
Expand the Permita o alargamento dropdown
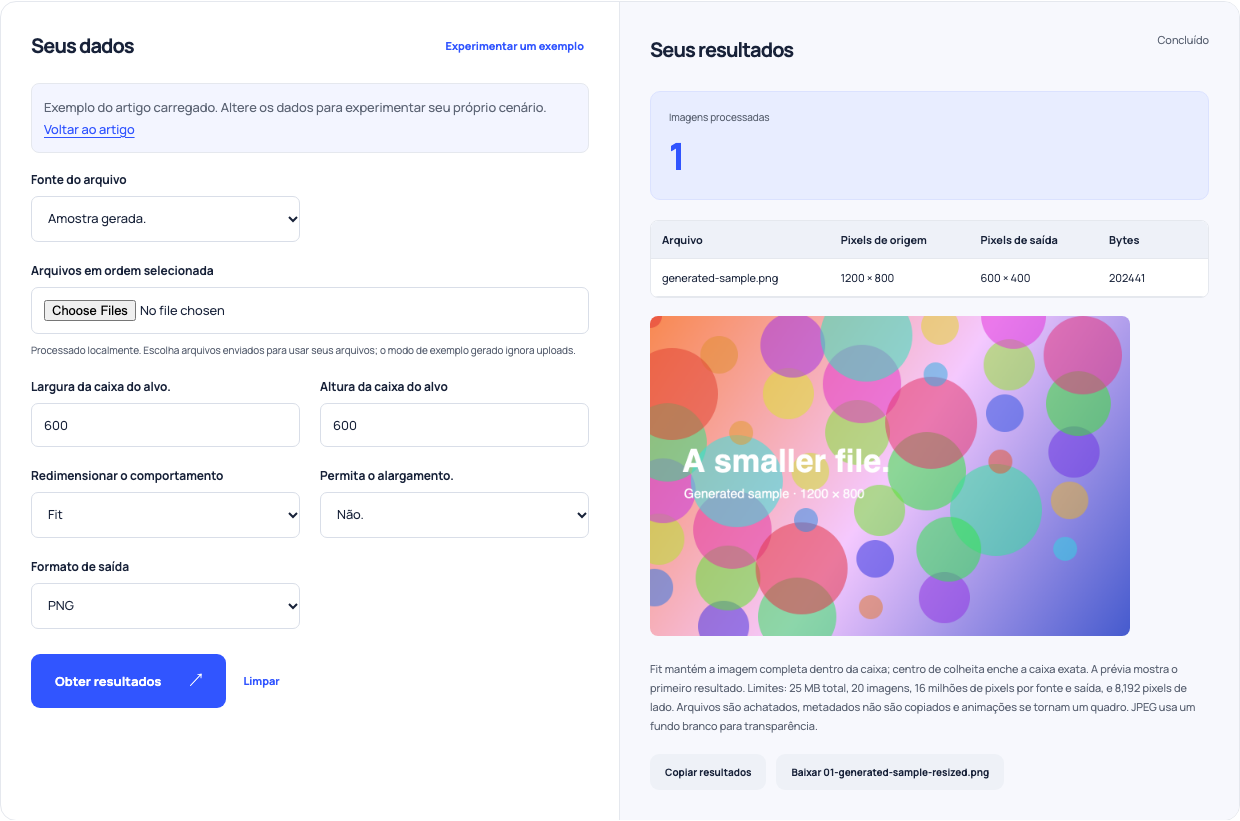[x=454, y=515]
